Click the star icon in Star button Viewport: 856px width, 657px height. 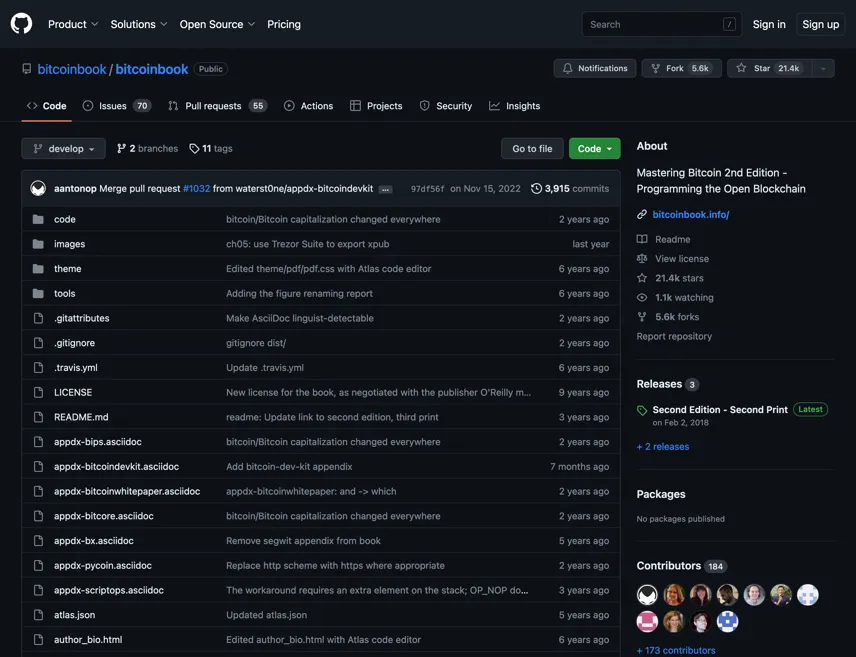(741, 68)
